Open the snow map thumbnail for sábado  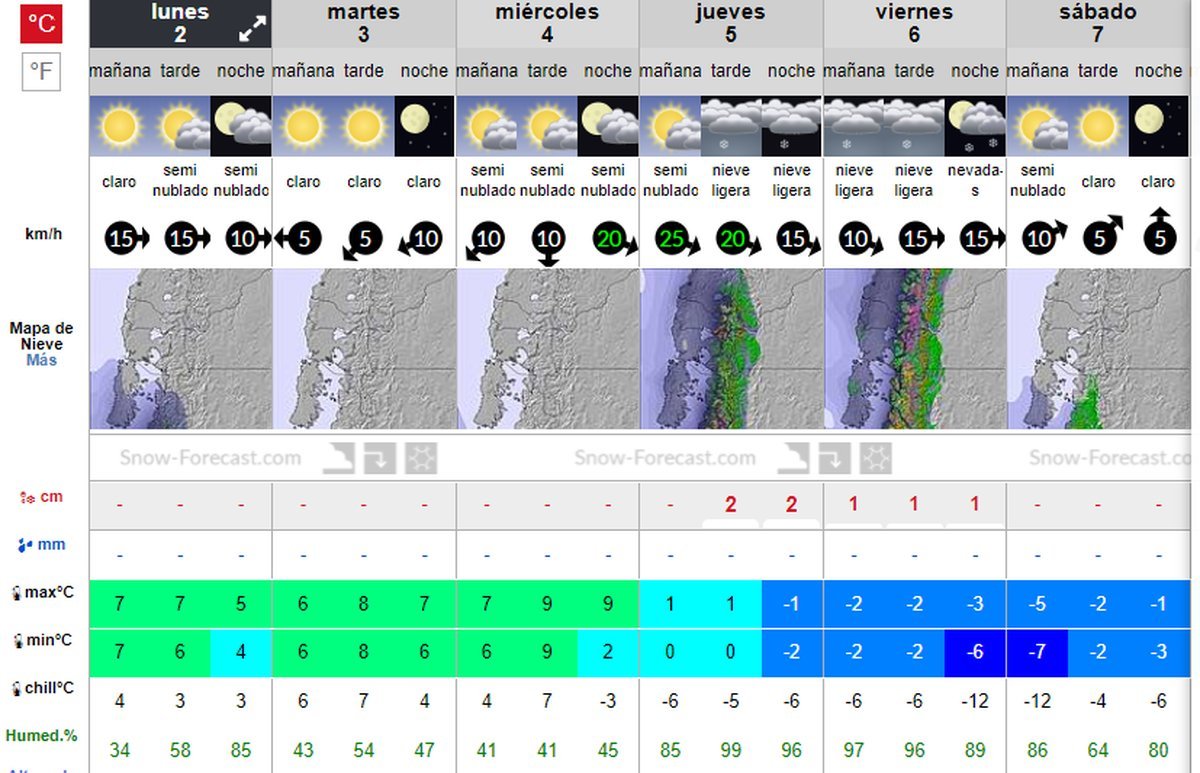click(1098, 349)
